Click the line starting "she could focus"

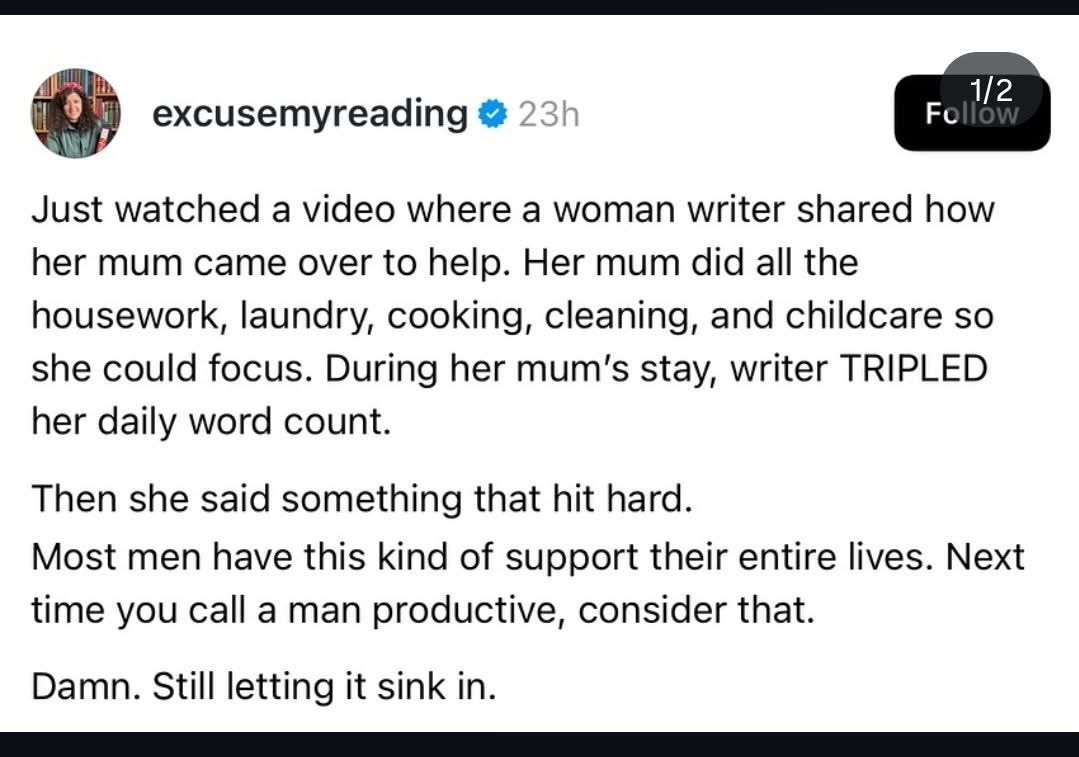[x=509, y=368]
